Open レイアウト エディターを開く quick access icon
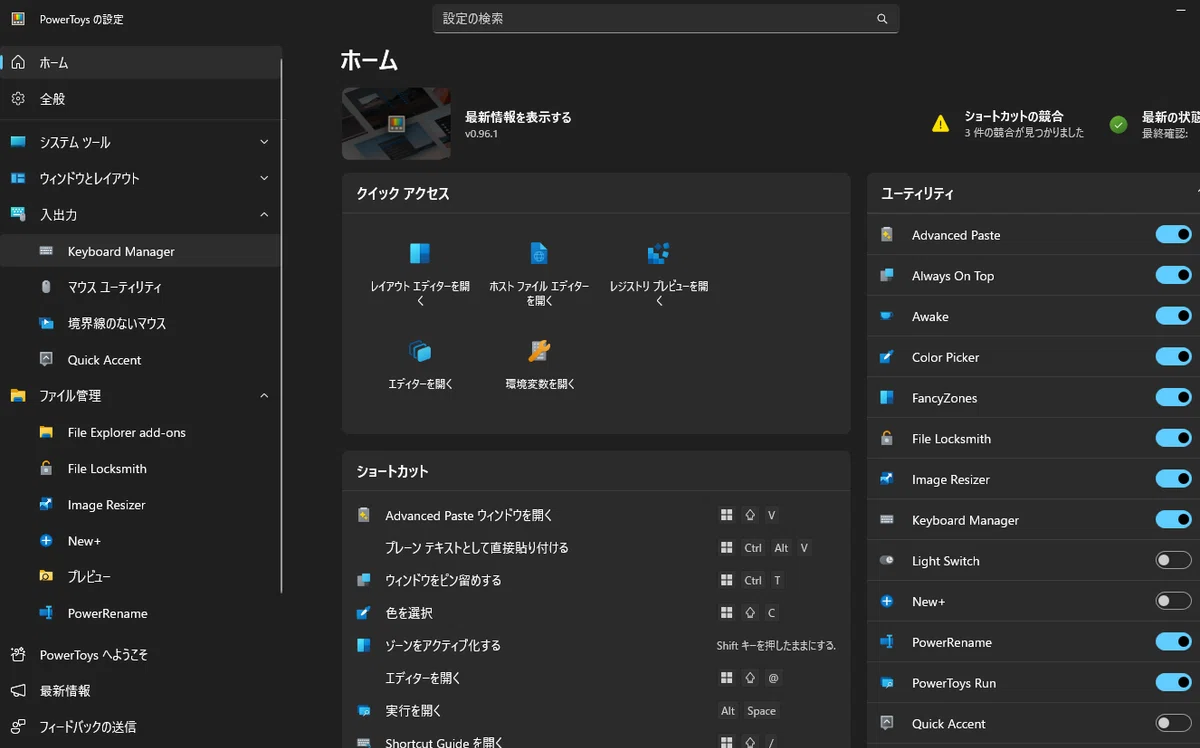1200x748 pixels. pos(420,254)
